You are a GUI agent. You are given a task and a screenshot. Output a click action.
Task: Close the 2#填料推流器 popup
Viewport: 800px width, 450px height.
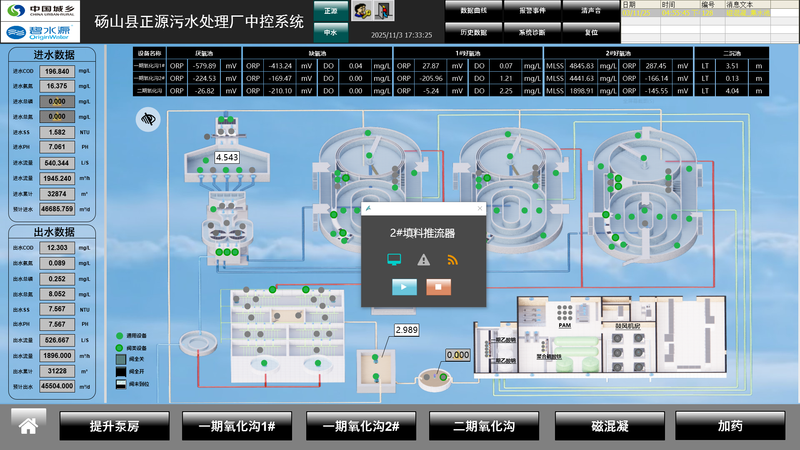(480, 208)
